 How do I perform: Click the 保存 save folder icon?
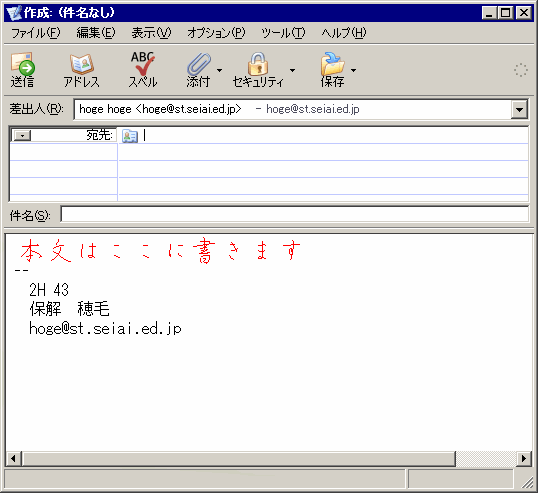point(332,64)
